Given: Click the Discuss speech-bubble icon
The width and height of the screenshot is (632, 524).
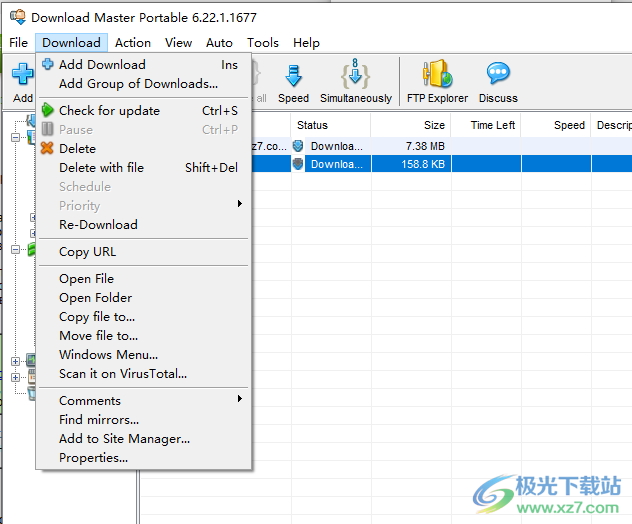Looking at the screenshot, I should click(x=498, y=73).
